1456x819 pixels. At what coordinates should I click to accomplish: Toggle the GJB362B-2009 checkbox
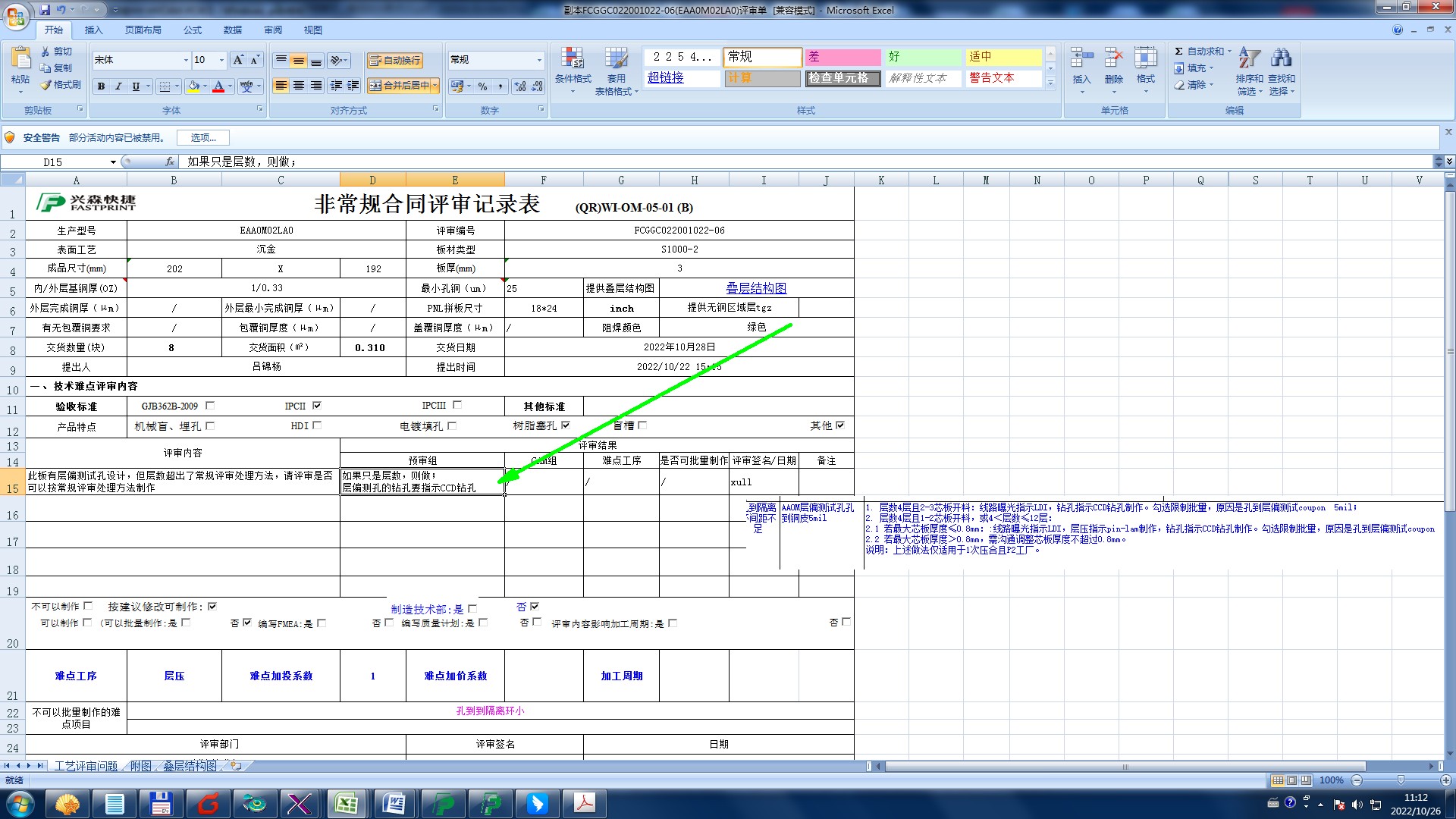(210, 406)
